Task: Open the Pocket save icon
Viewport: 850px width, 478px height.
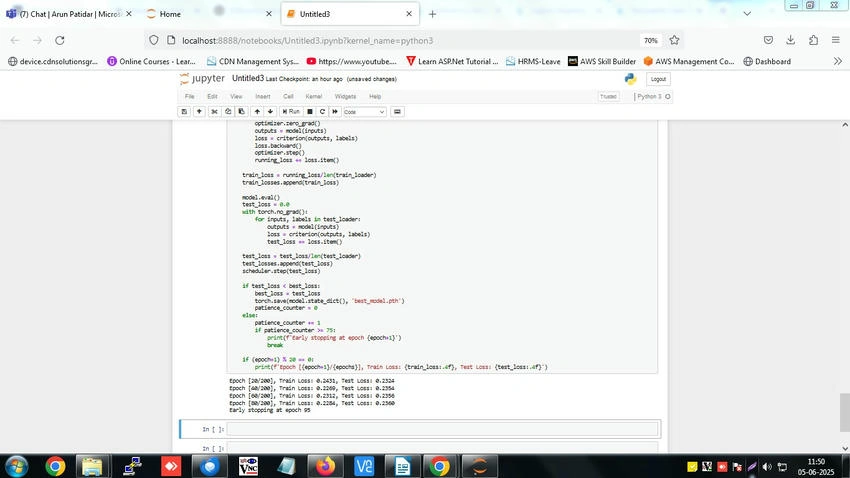Action: pos(768,41)
